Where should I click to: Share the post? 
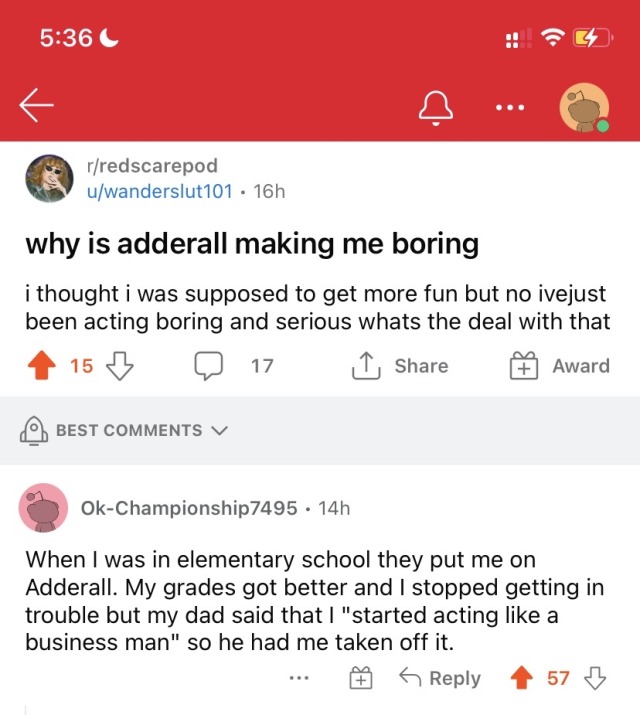[400, 366]
